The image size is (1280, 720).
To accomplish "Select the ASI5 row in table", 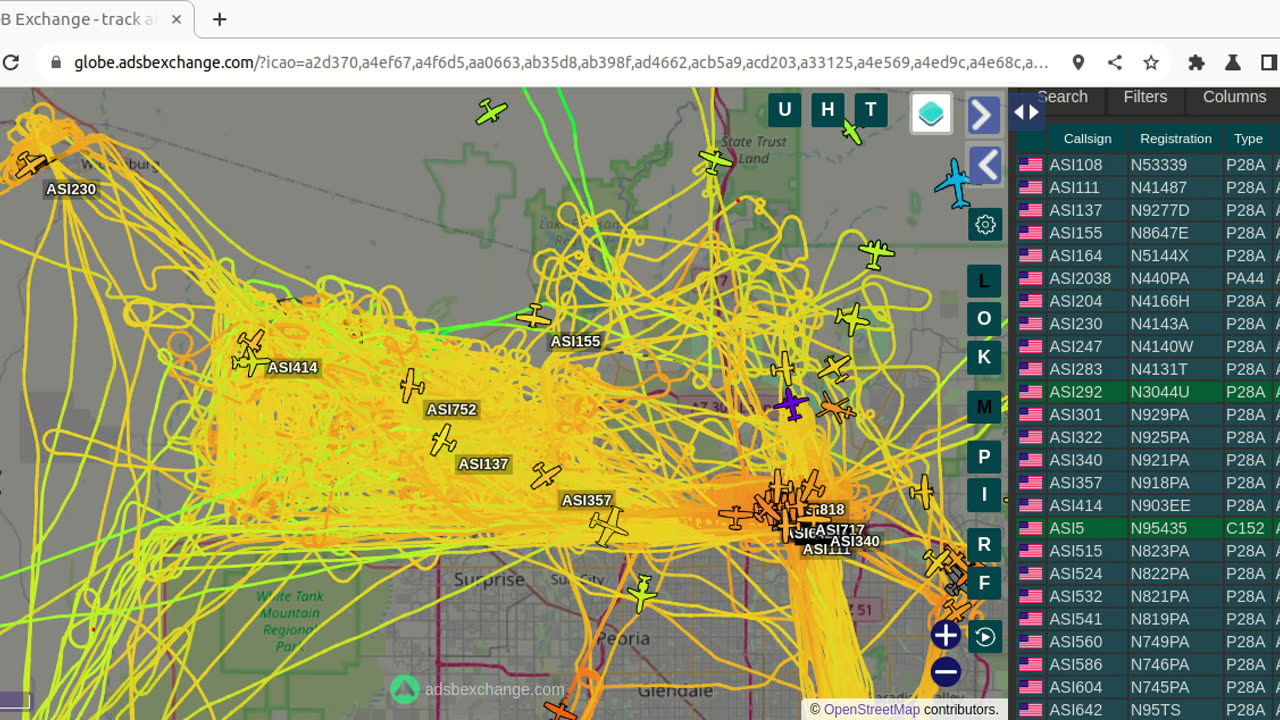I will click(1148, 528).
